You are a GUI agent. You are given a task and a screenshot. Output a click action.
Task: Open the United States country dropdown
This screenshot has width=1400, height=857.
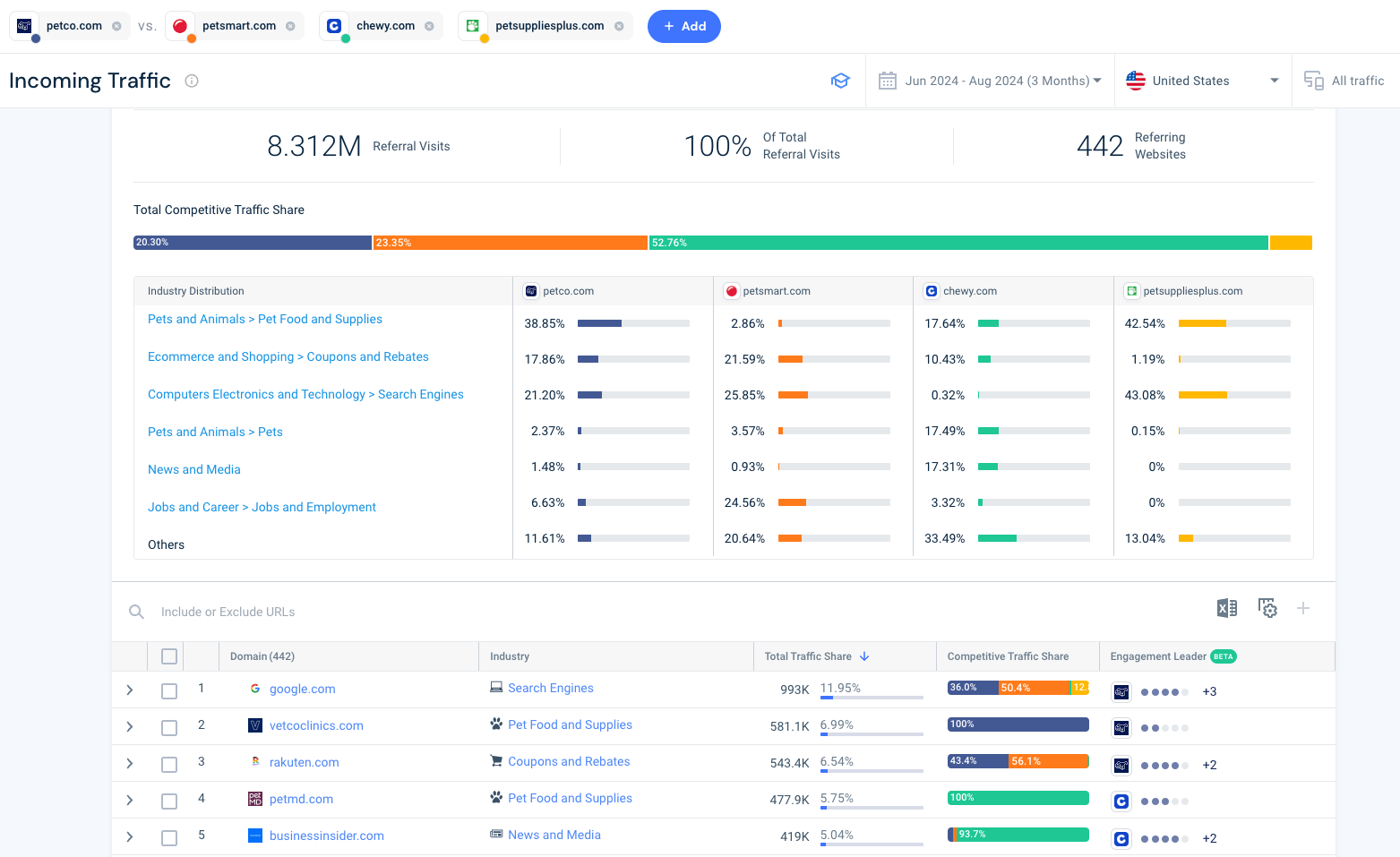click(1203, 81)
